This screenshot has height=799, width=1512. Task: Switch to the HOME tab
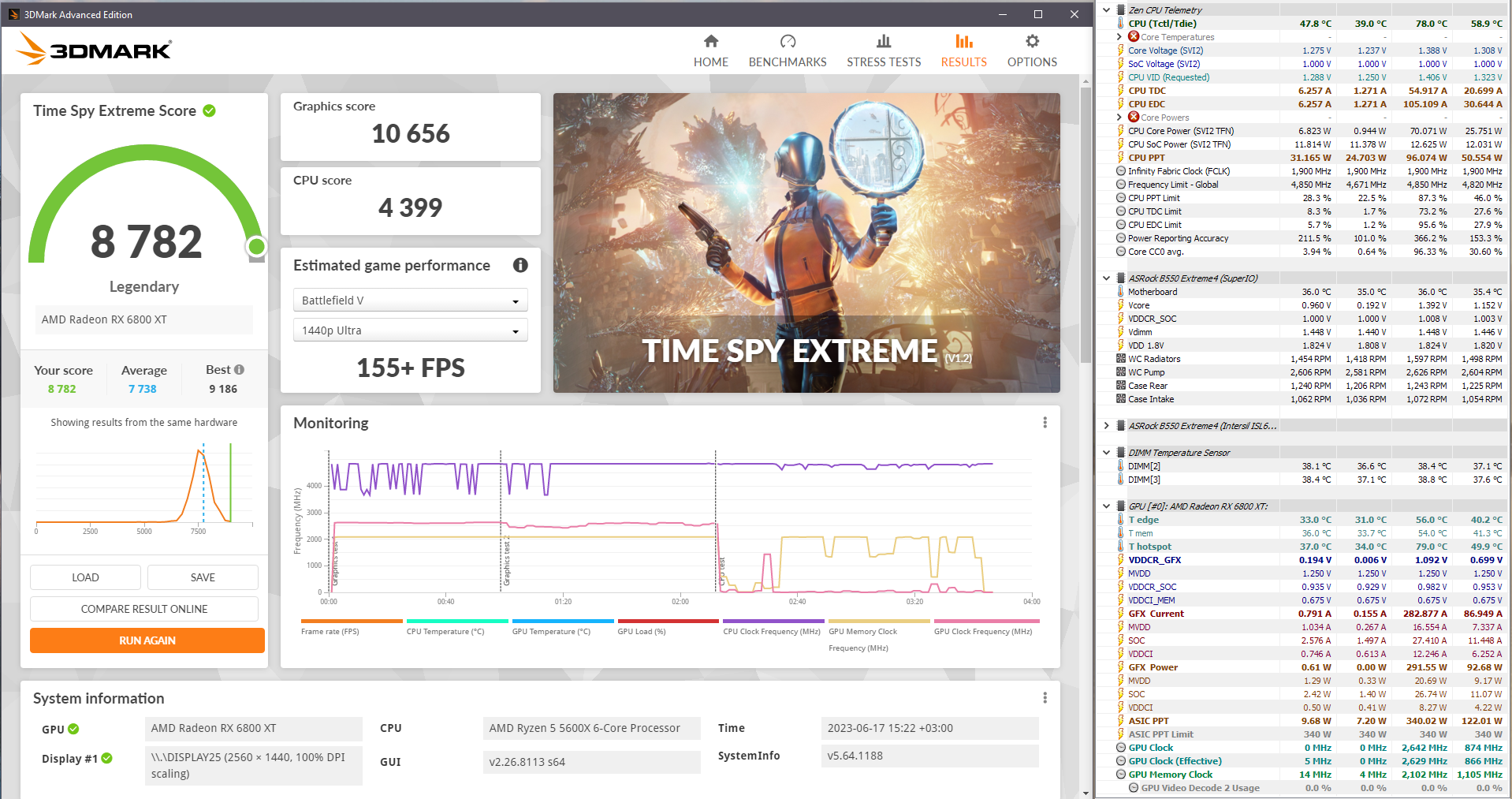tap(711, 51)
